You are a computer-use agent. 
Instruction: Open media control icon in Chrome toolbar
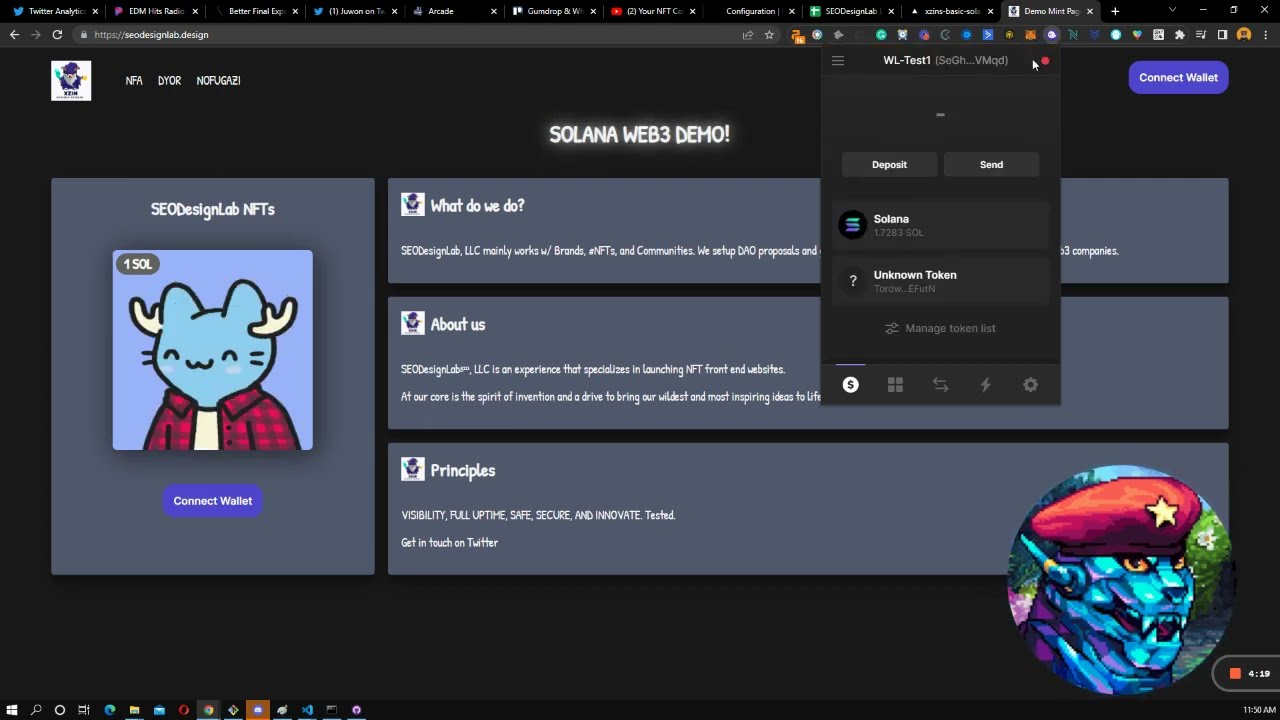1201,35
